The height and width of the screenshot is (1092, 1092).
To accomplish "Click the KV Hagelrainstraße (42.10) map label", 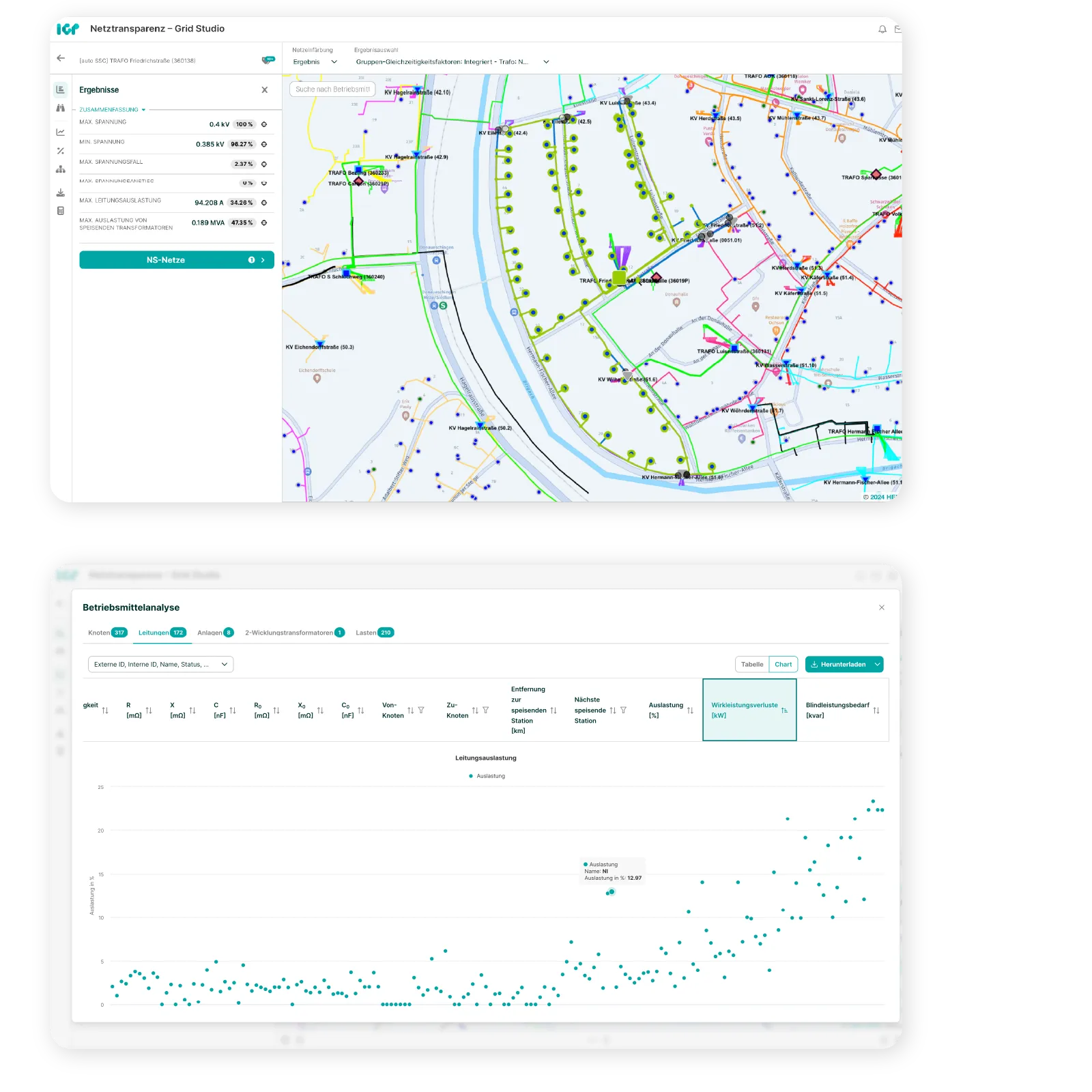I will [417, 92].
